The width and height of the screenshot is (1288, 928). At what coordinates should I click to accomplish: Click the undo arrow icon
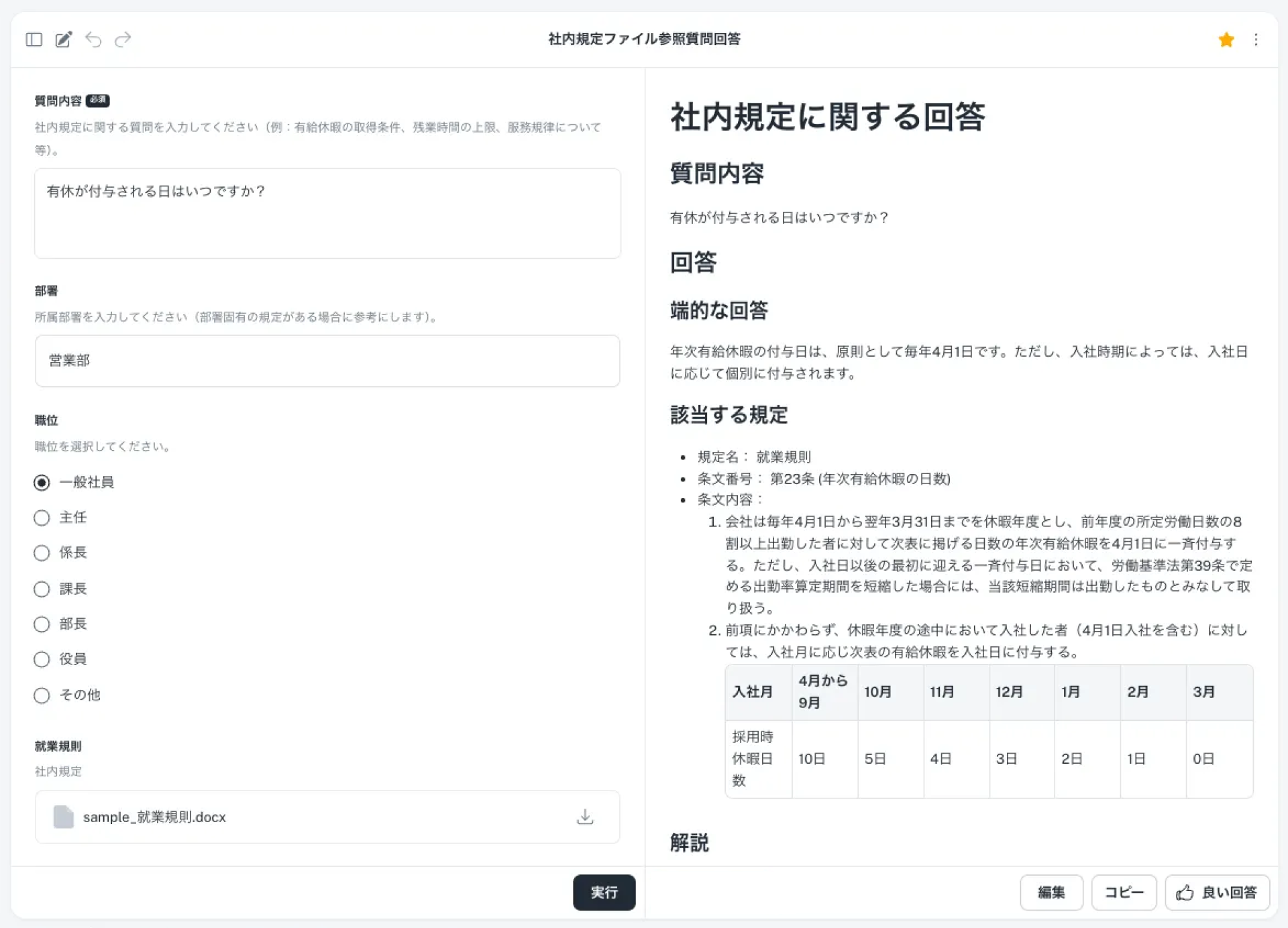point(93,40)
